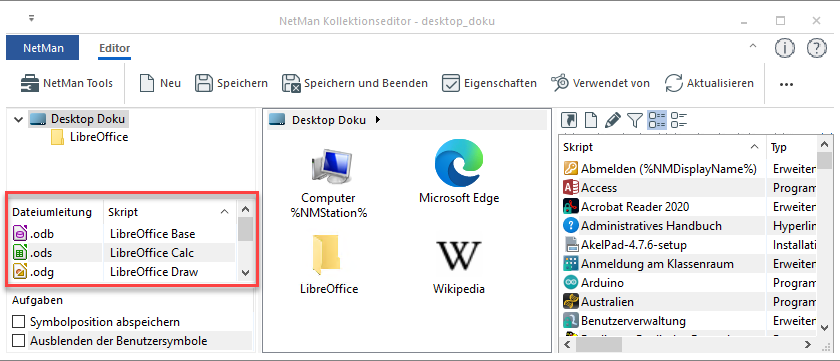The height and width of the screenshot is (361, 840).
Task: Click the Australien script icon
Action: point(570,302)
